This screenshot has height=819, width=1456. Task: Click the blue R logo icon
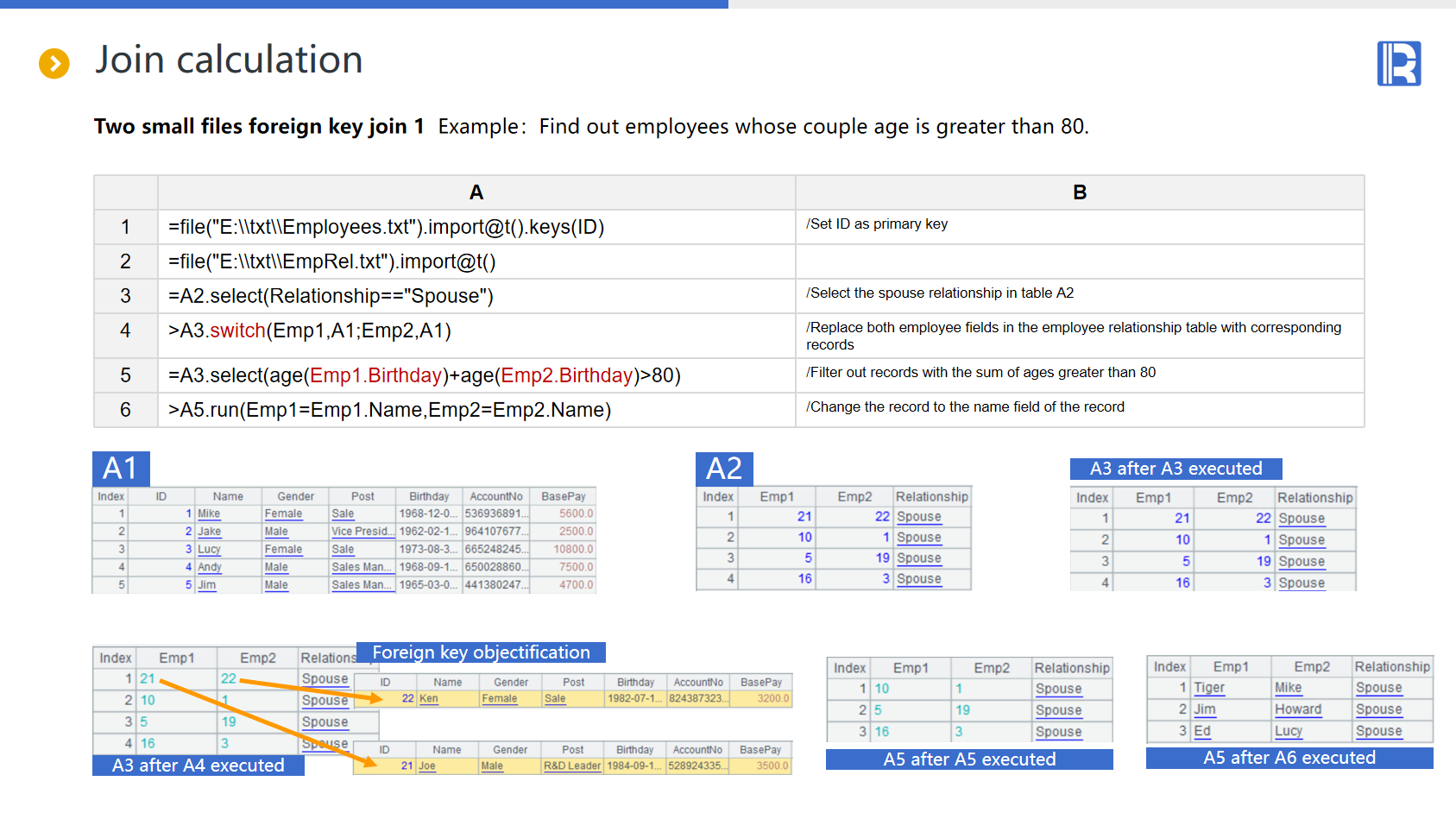tap(1398, 64)
